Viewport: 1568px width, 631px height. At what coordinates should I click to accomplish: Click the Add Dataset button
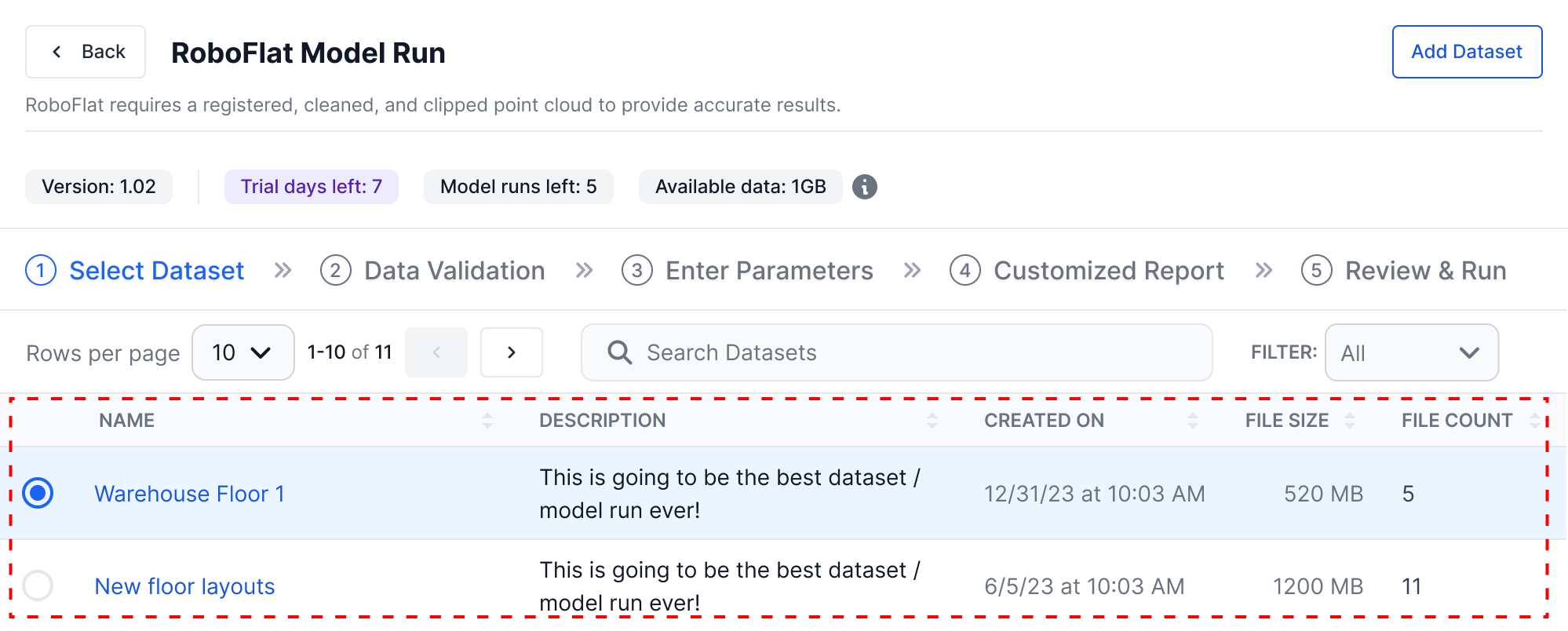point(1467,52)
